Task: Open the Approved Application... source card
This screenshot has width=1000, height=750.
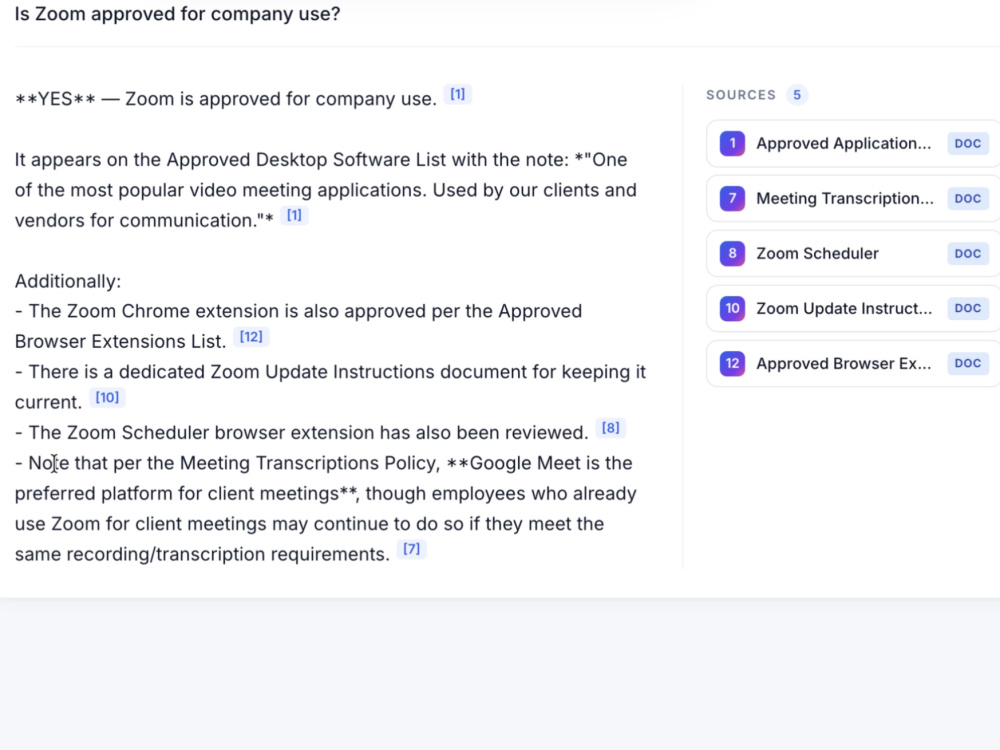Action: (853, 143)
